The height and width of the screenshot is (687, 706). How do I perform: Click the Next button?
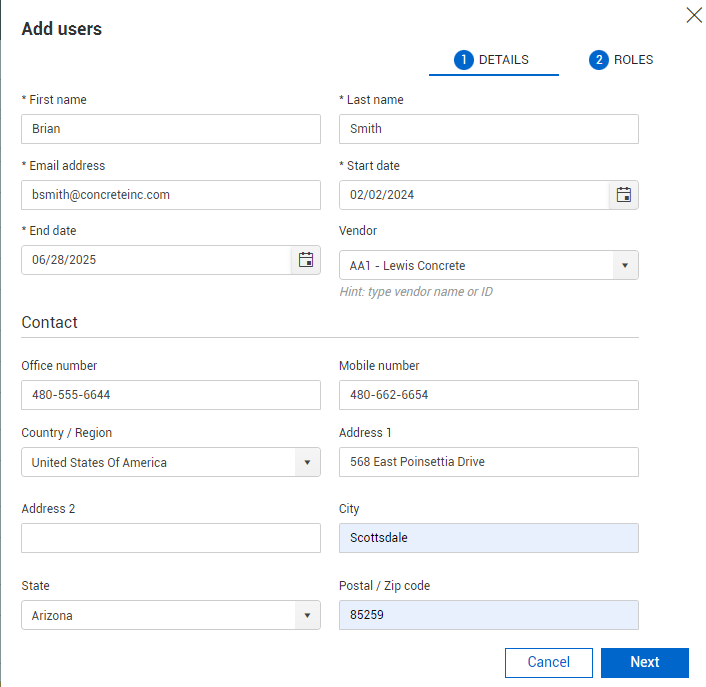pos(644,662)
